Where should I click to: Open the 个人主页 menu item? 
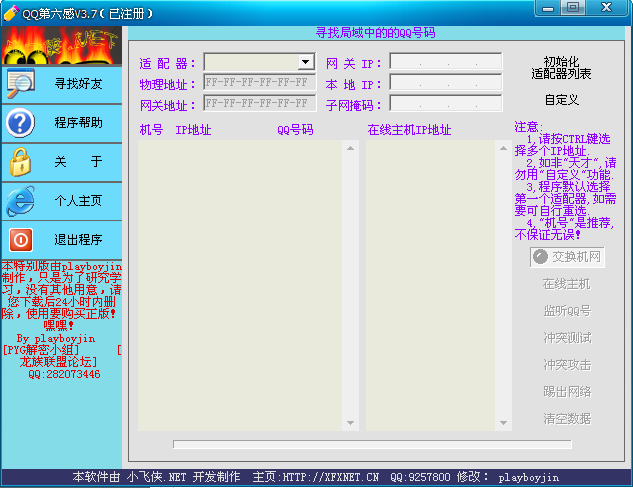pos(62,201)
